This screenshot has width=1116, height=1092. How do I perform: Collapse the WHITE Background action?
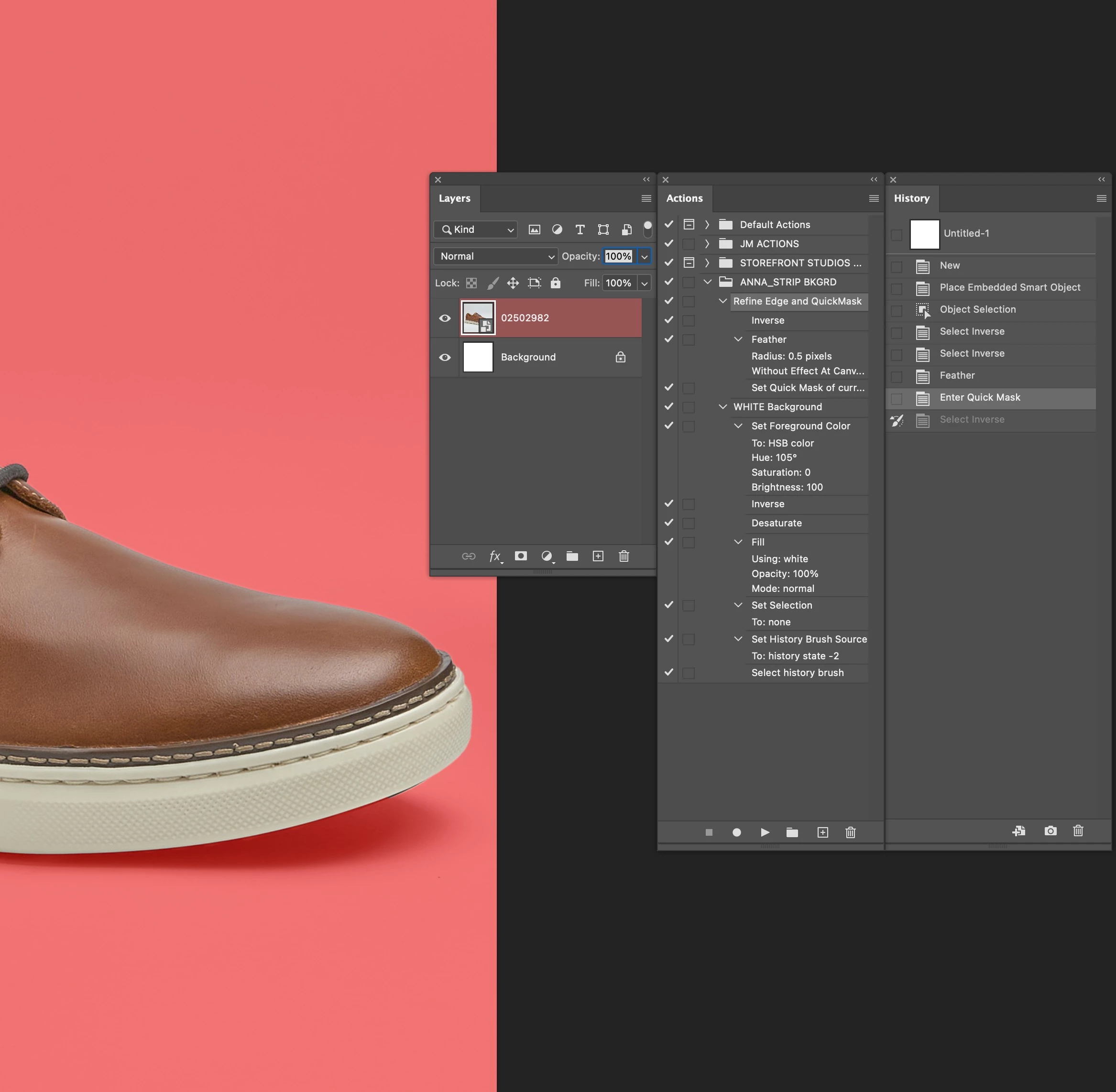[x=722, y=407]
